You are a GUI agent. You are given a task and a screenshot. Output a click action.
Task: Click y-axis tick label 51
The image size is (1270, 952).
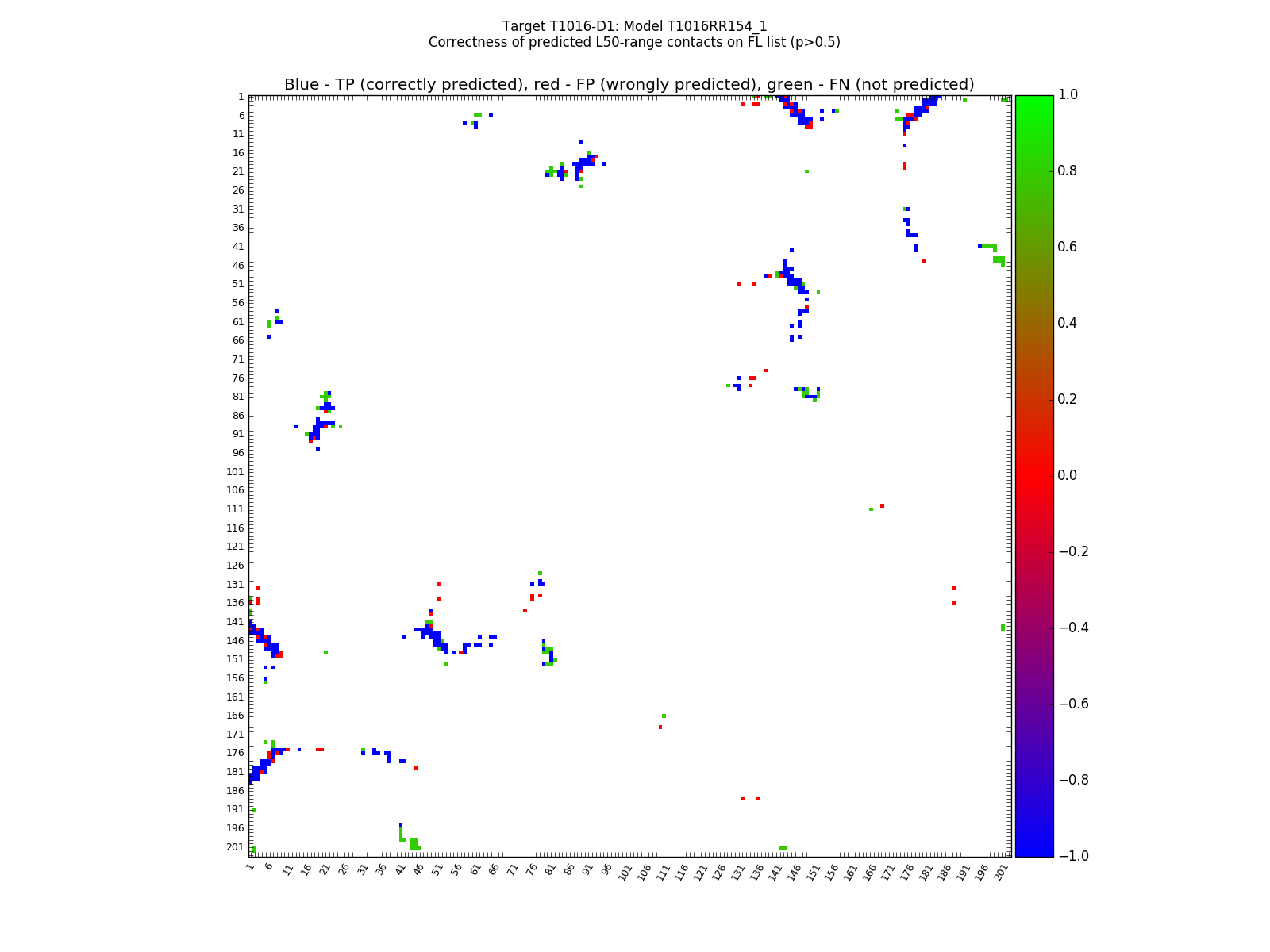coord(237,284)
